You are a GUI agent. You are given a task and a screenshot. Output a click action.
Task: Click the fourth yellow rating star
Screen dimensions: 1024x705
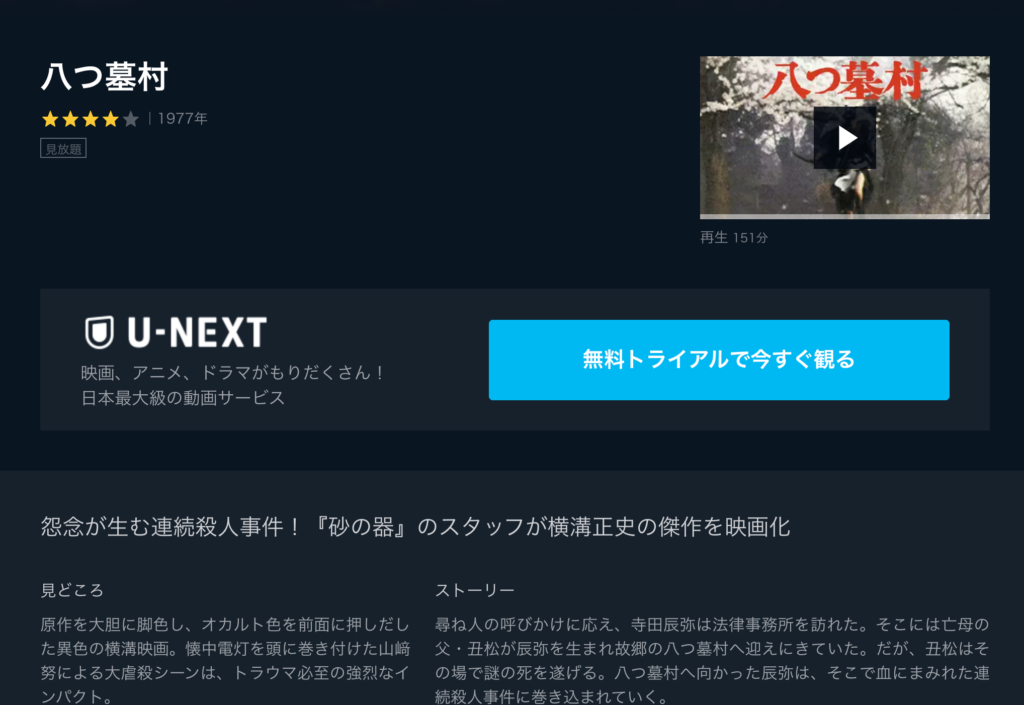tap(111, 119)
